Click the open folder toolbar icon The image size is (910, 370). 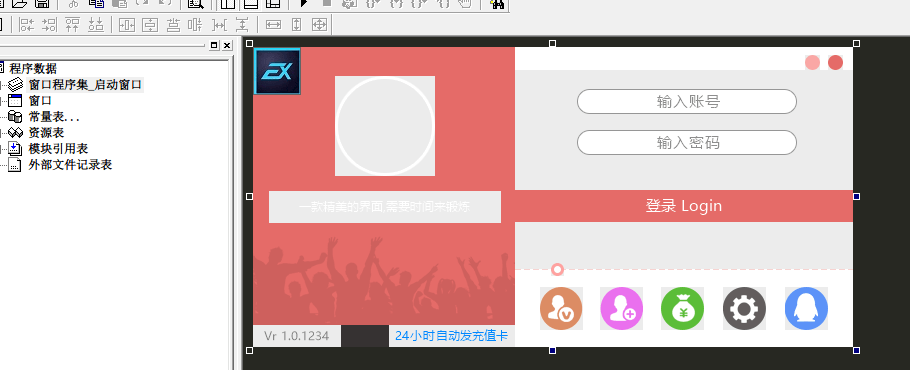click(20, 3)
